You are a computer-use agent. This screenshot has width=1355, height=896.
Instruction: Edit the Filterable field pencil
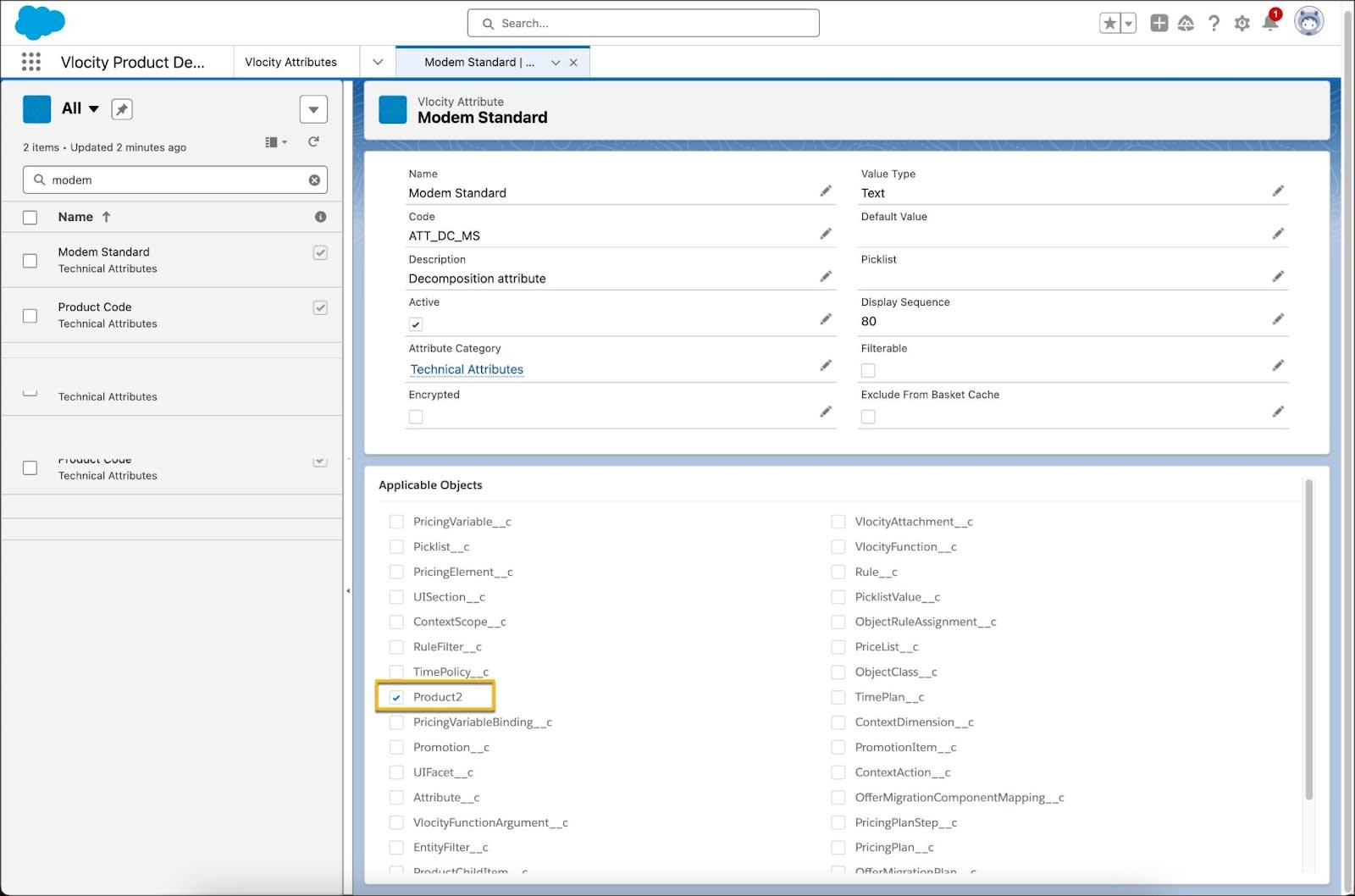1278,366
